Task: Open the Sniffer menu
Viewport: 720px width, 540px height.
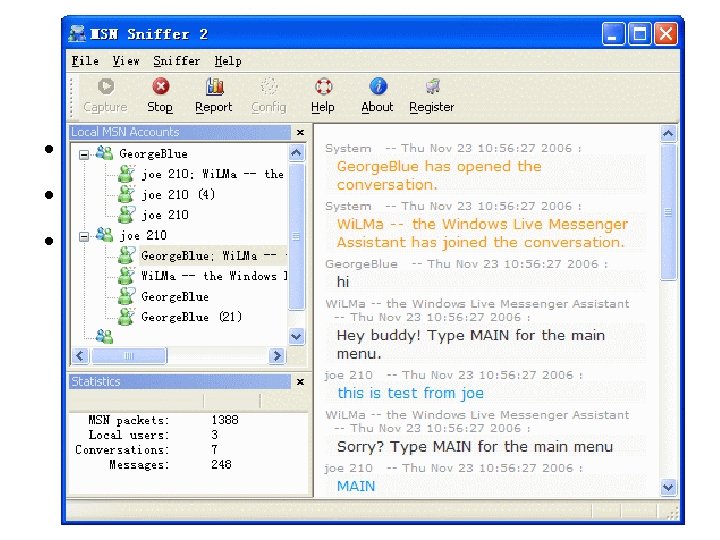Action: (177, 61)
